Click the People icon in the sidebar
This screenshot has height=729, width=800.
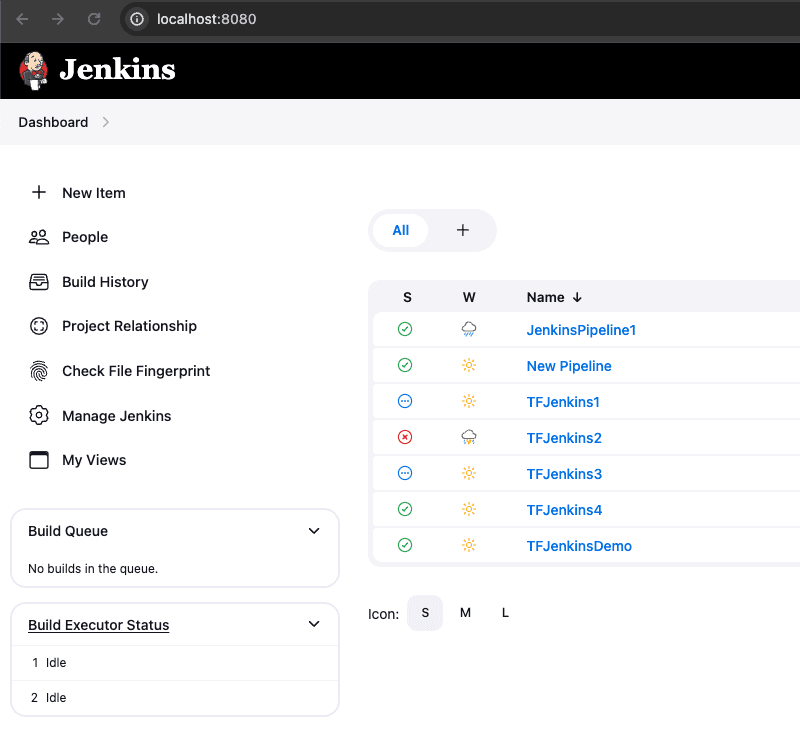[38, 237]
